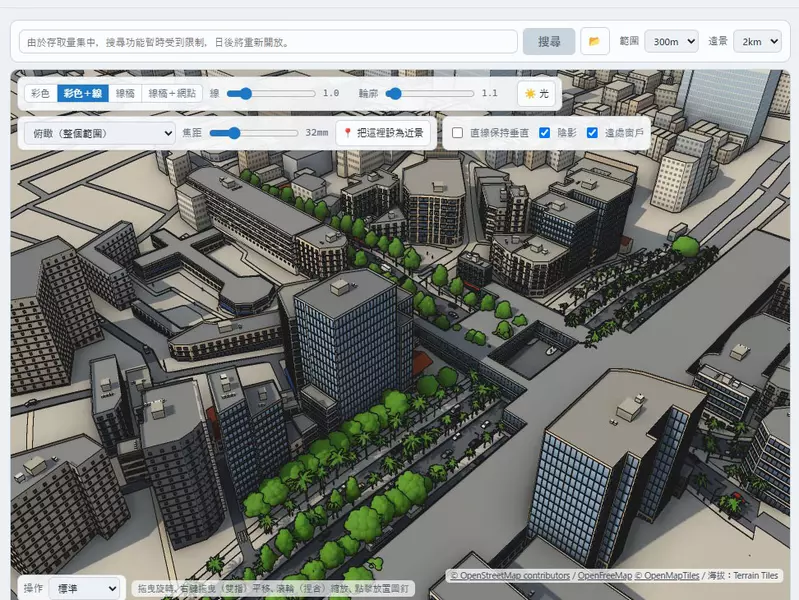Click the '1.1' outline value
Image resolution: width=799 pixels, height=600 pixels.
pyautogui.click(x=490, y=93)
